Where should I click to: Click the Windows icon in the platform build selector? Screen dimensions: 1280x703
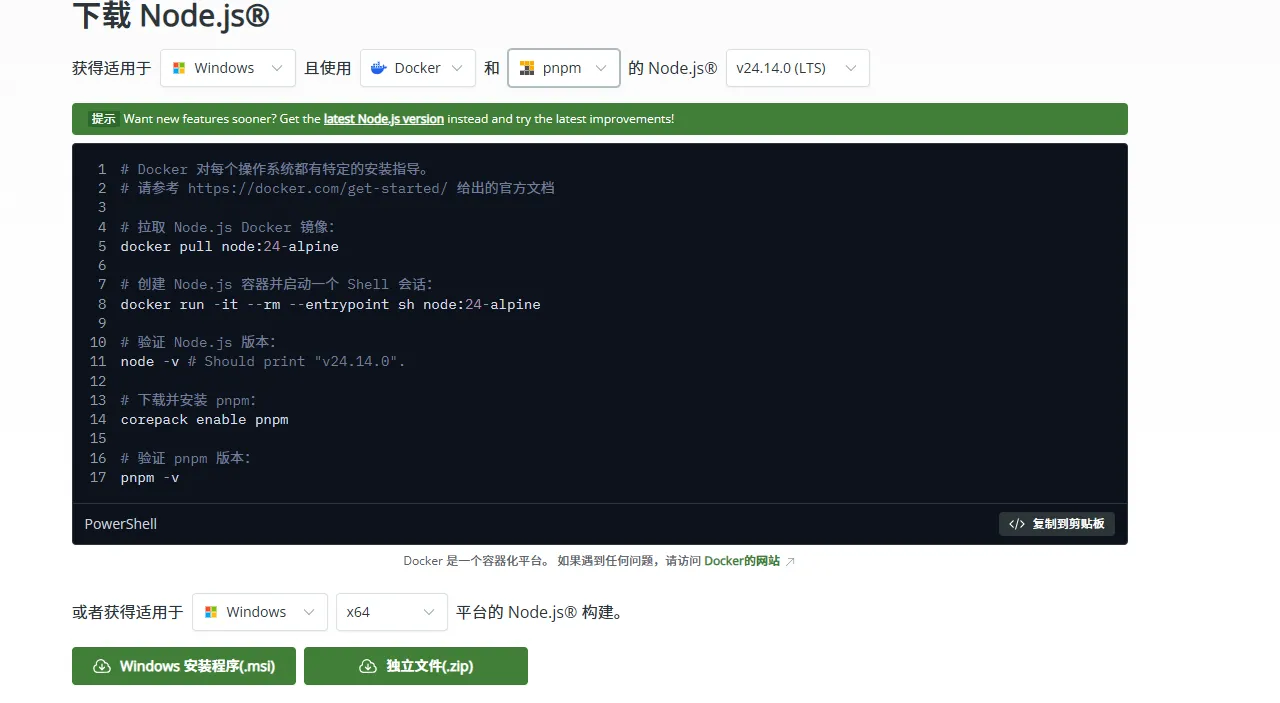(211, 611)
